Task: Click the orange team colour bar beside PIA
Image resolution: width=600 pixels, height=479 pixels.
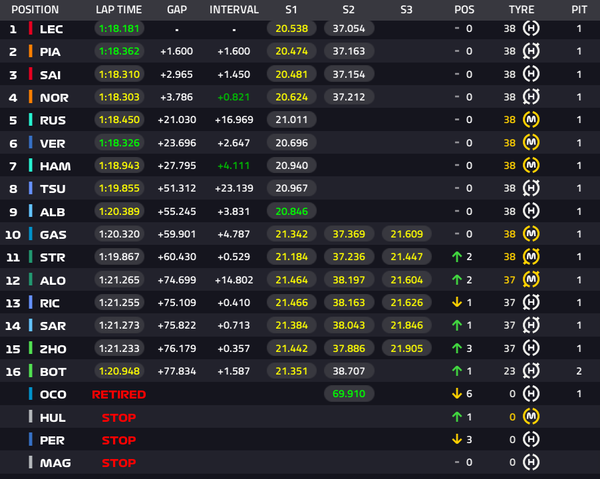Action: pos(31,51)
